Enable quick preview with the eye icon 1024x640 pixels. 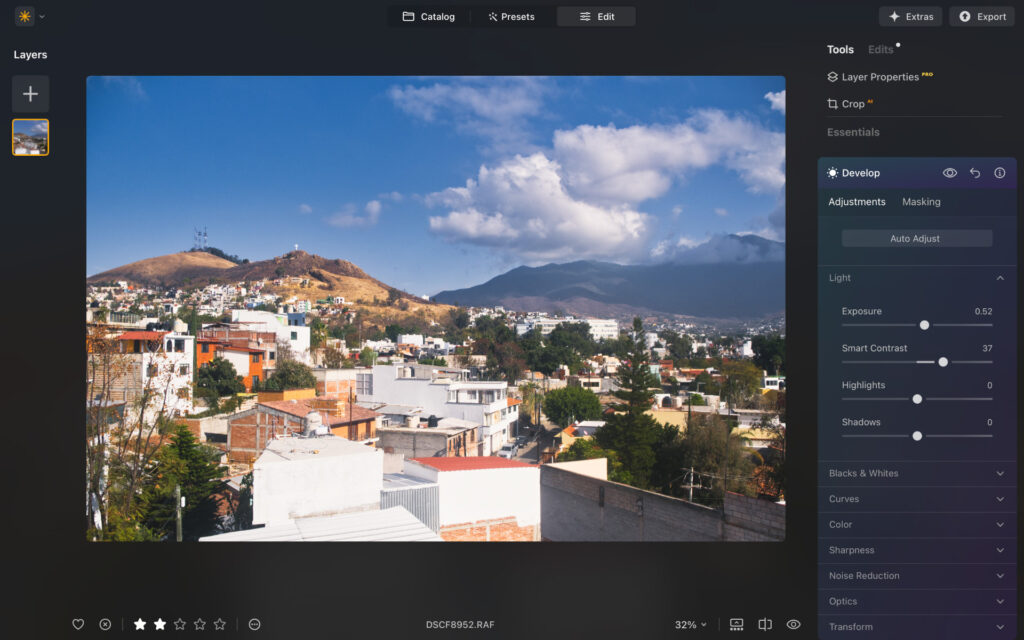coord(793,623)
